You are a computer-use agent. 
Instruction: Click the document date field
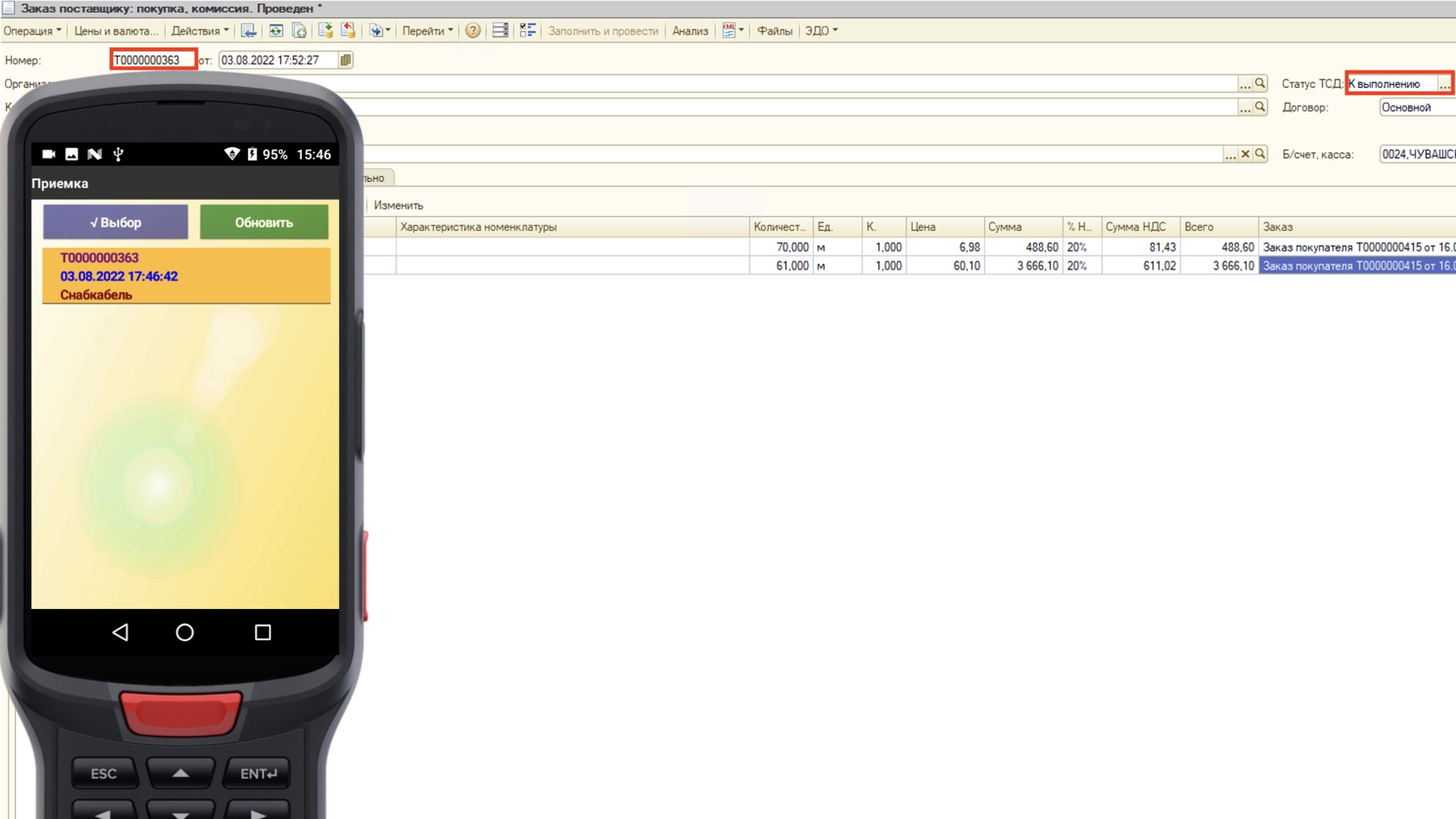click(278, 60)
